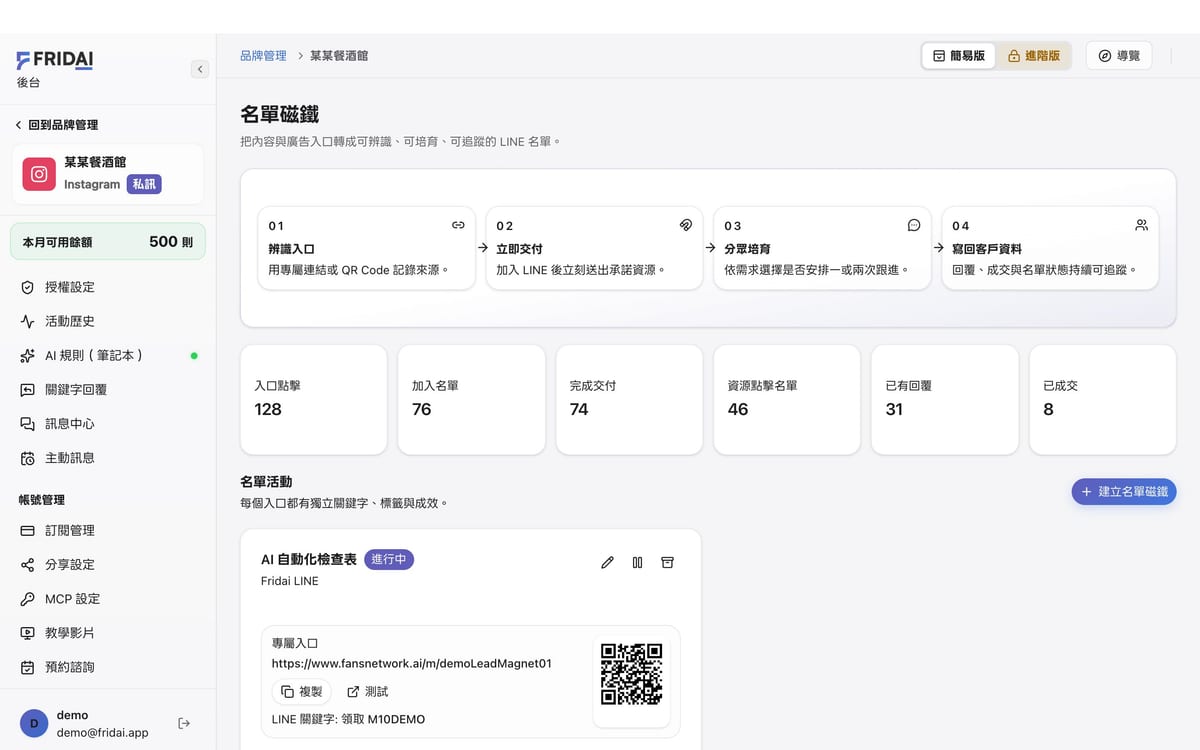1200x750 pixels.
Task: Open 訂閱管理 under 帳號管理
Action: click(x=108, y=530)
